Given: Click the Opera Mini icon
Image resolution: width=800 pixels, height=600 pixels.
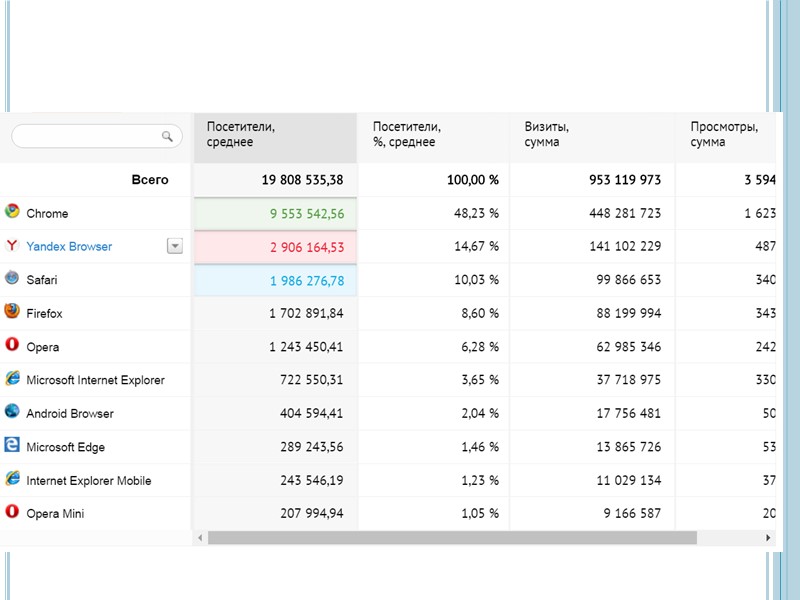Looking at the screenshot, I should pyautogui.click(x=12, y=511).
